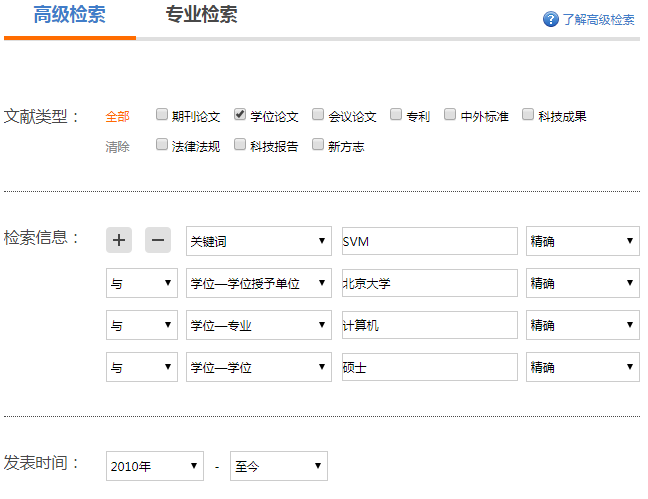Switch to the 专业检索 tab
The height and width of the screenshot is (499, 648).
click(x=201, y=15)
